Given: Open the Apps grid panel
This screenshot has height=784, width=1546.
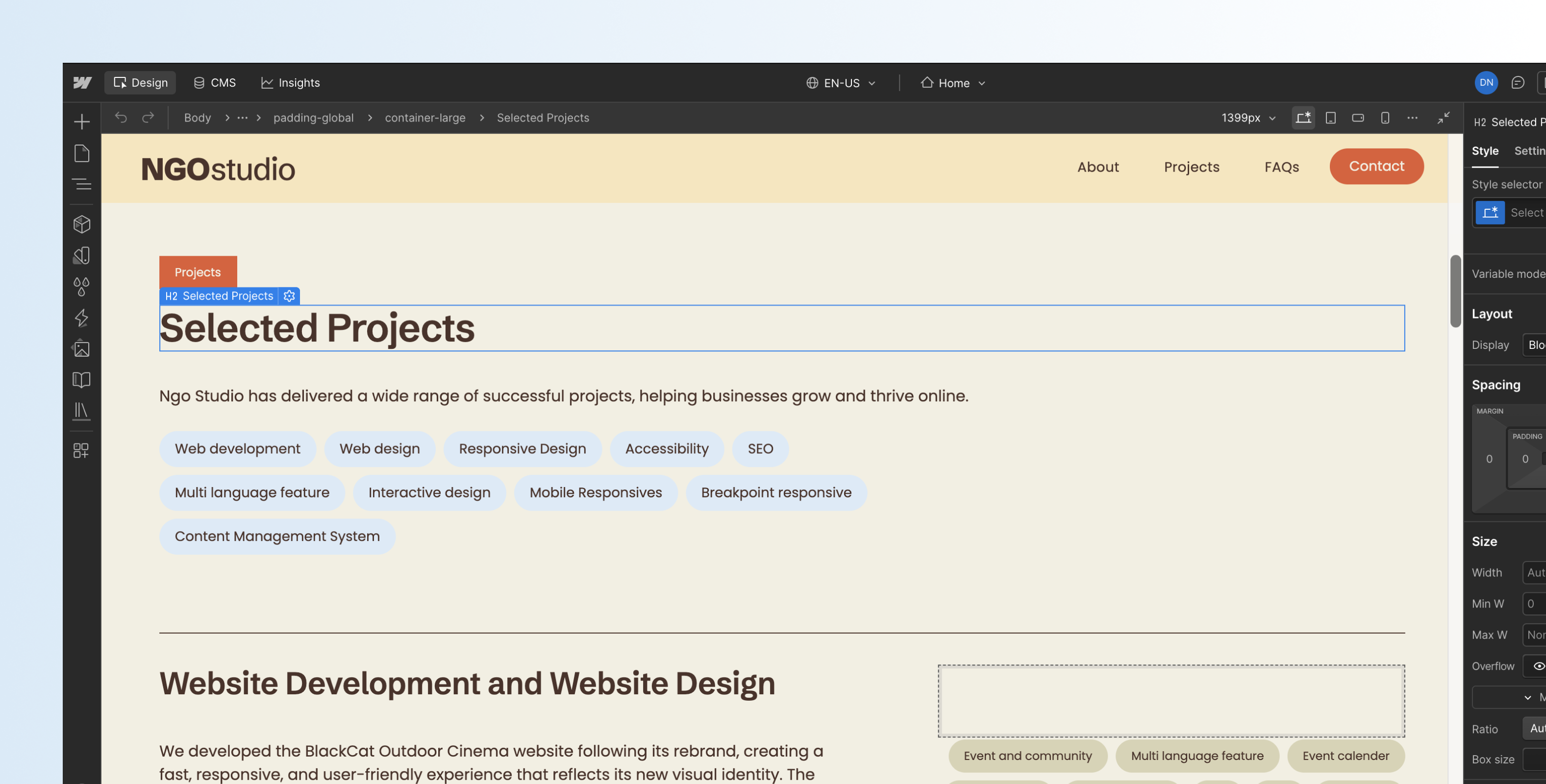Looking at the screenshot, I should [81, 450].
